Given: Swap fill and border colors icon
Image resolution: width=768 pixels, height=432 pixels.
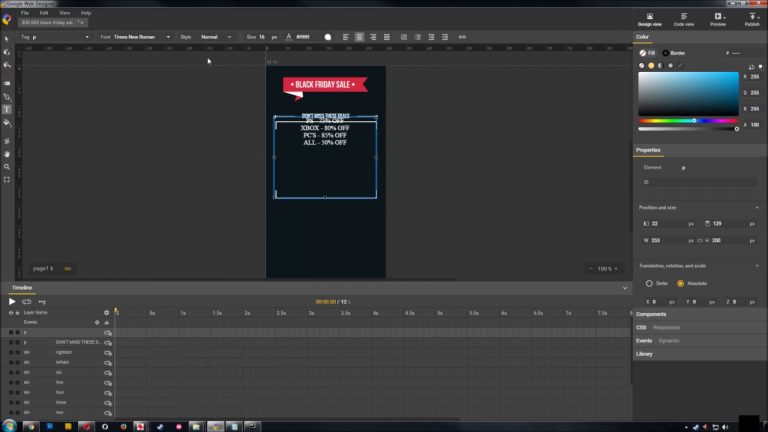Looking at the screenshot, I should (x=751, y=66).
